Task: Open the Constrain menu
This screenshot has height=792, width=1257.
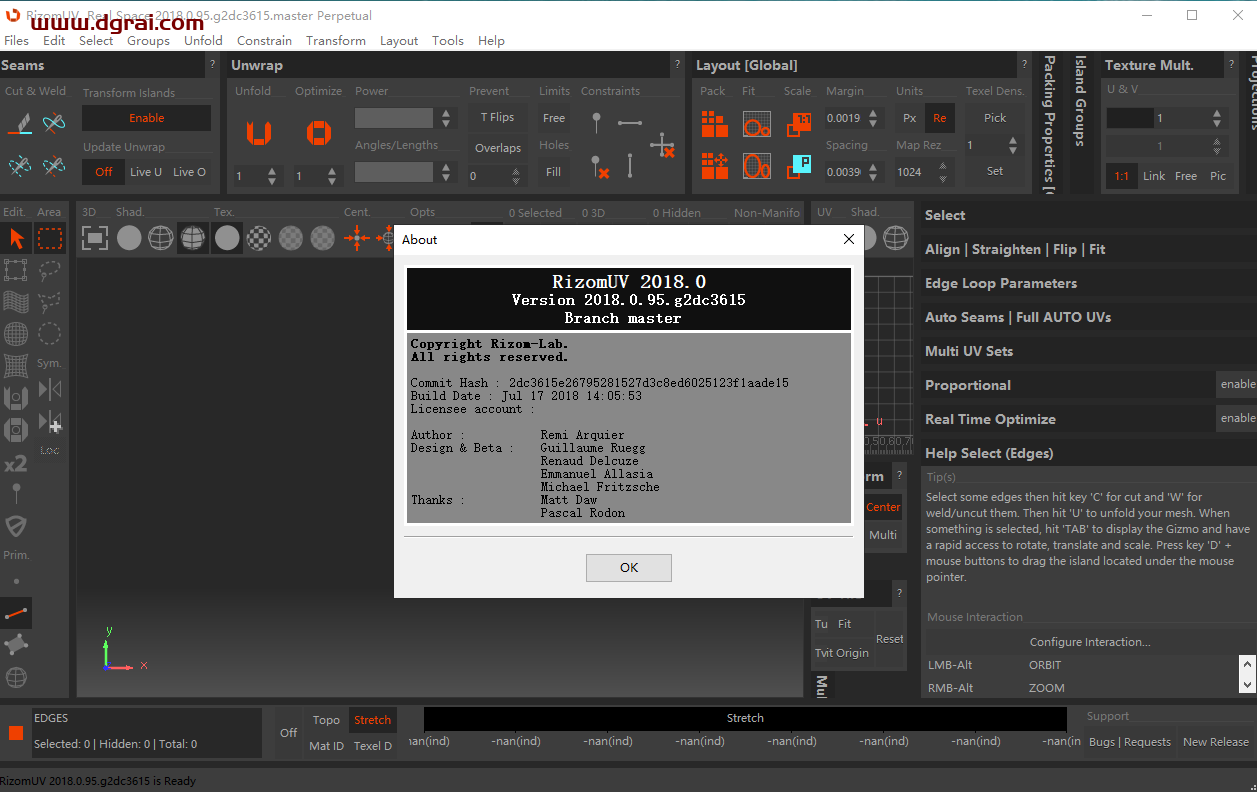Action: pos(264,41)
